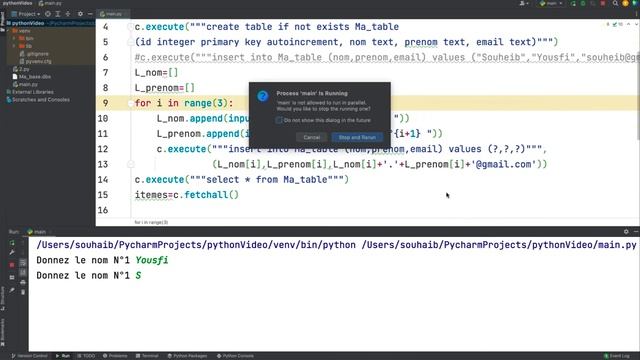Open Run panel gear settings
The image size is (640, 360).
(626, 232)
